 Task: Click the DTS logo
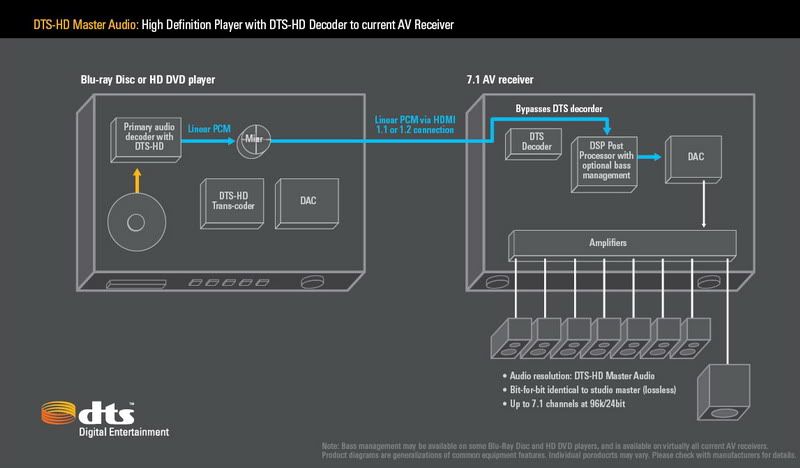88,413
